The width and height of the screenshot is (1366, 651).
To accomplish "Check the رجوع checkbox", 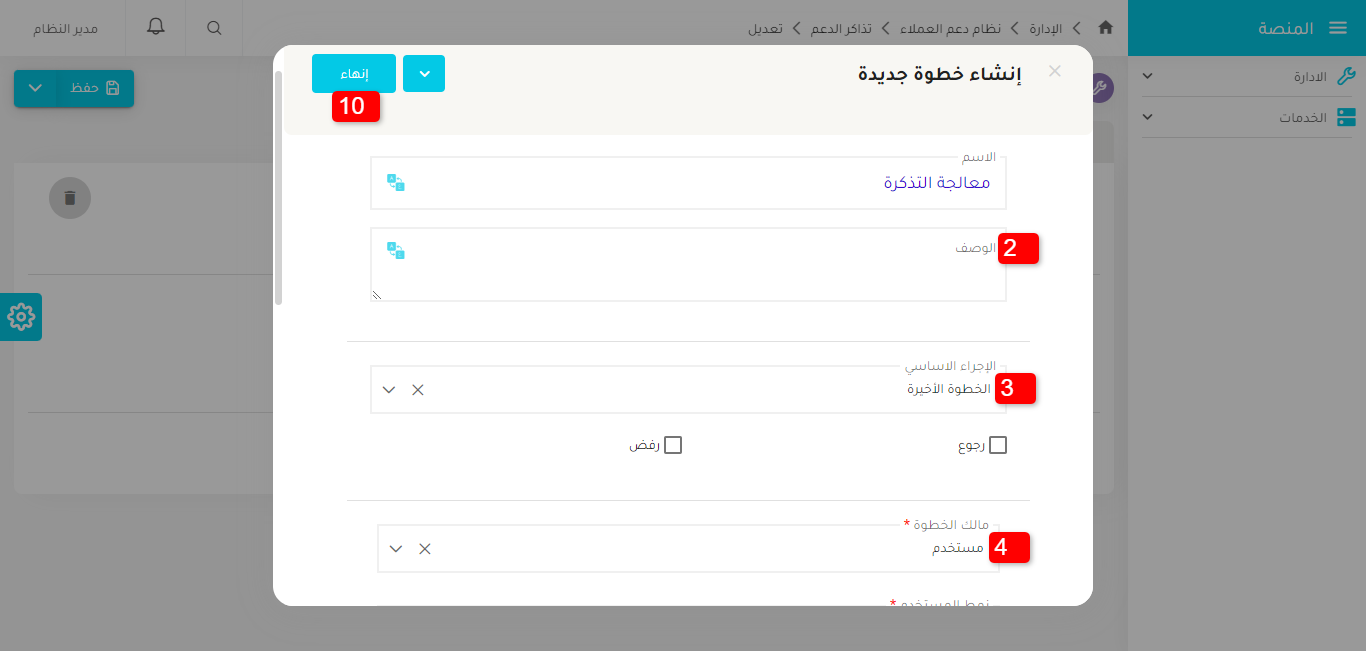I will click(996, 444).
